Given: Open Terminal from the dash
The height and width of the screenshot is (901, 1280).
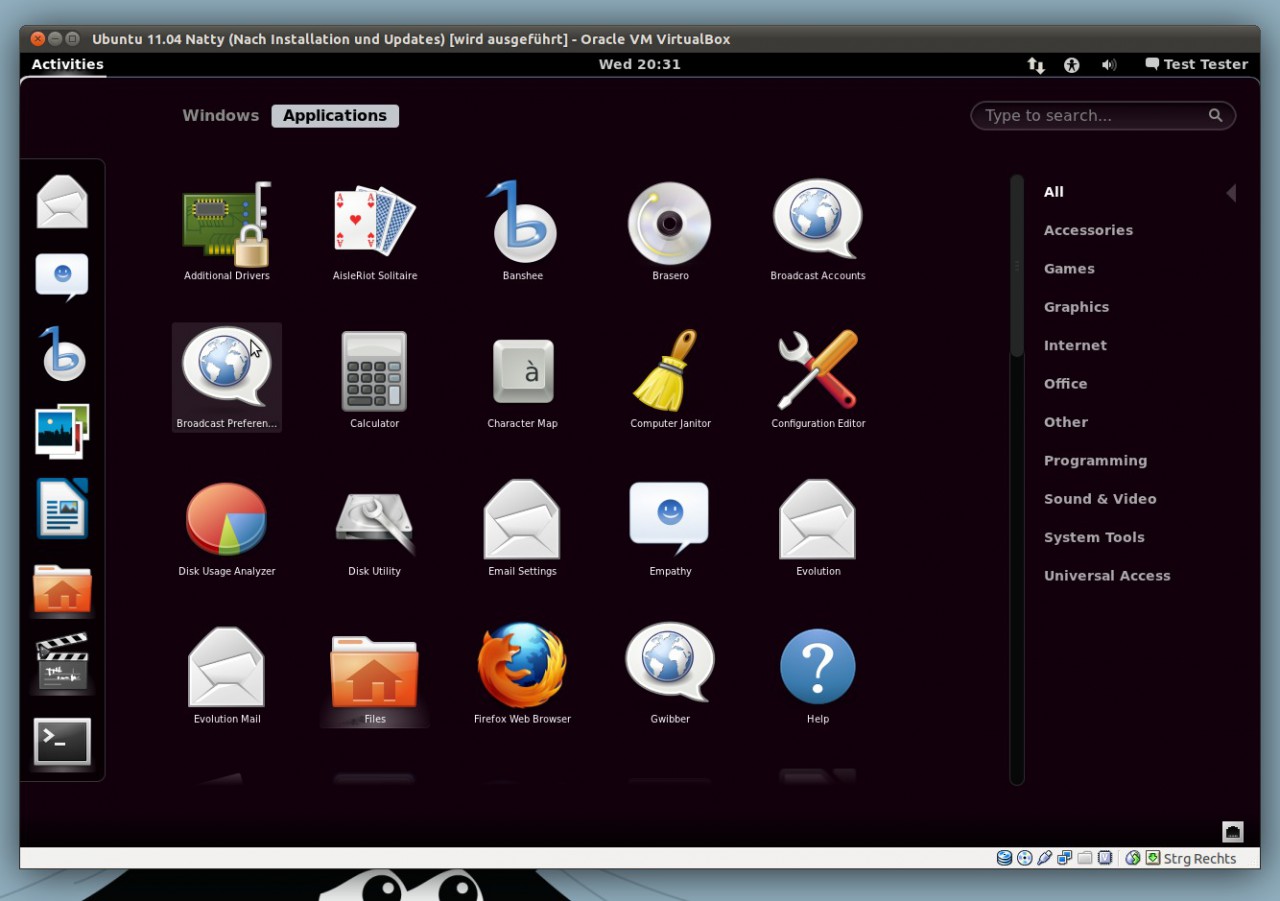Looking at the screenshot, I should (62, 742).
